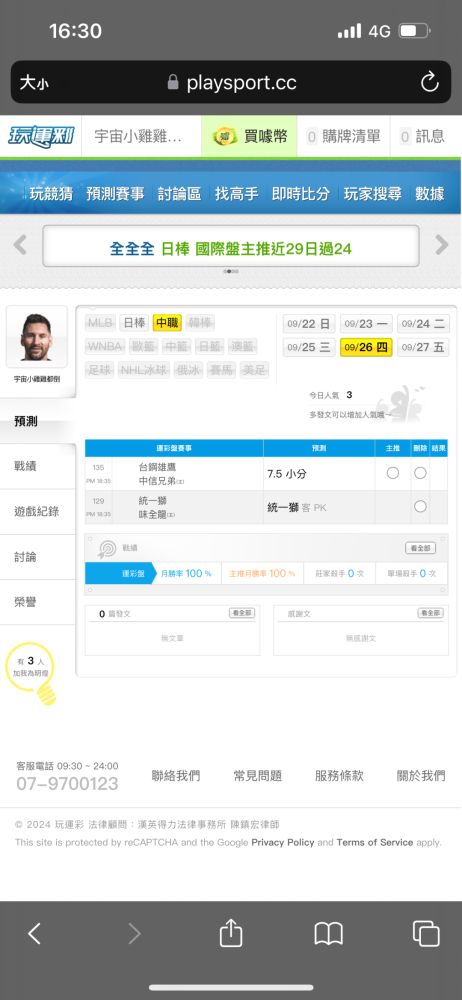Switch to the 日棒 league tab
The image size is (462, 1000).
tap(133, 323)
